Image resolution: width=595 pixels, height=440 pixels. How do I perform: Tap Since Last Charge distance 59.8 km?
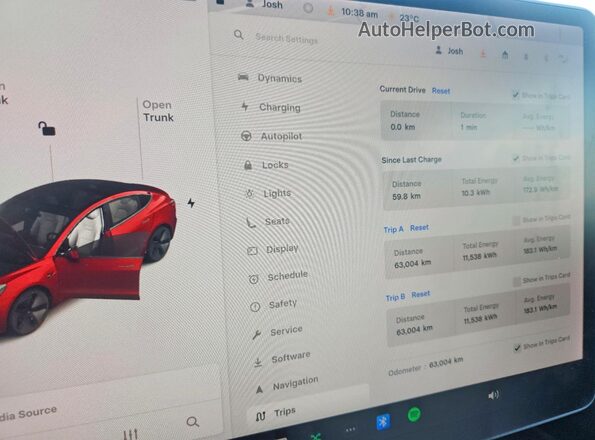tap(406, 196)
